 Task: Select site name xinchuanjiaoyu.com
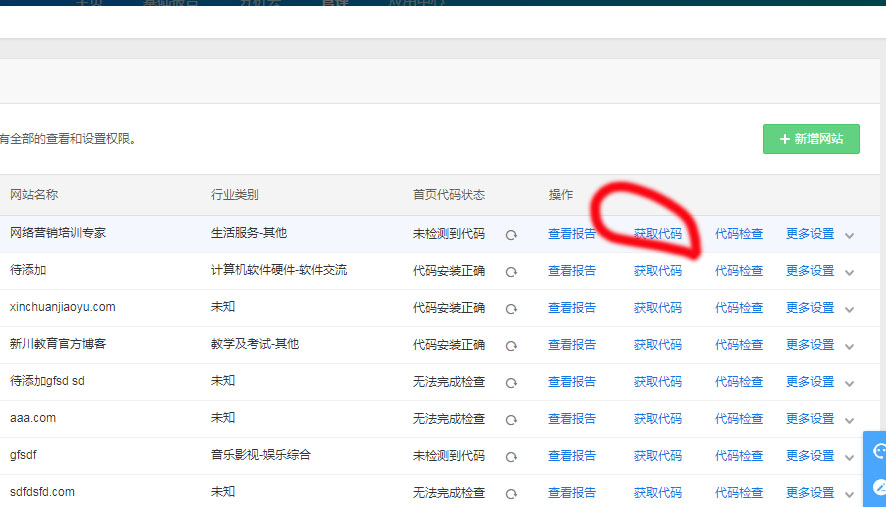pos(63,307)
